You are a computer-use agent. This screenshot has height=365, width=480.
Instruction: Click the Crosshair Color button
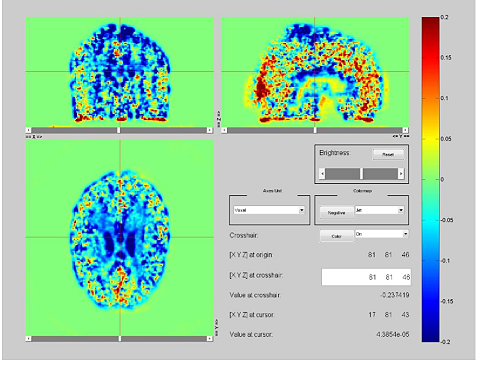(336, 236)
